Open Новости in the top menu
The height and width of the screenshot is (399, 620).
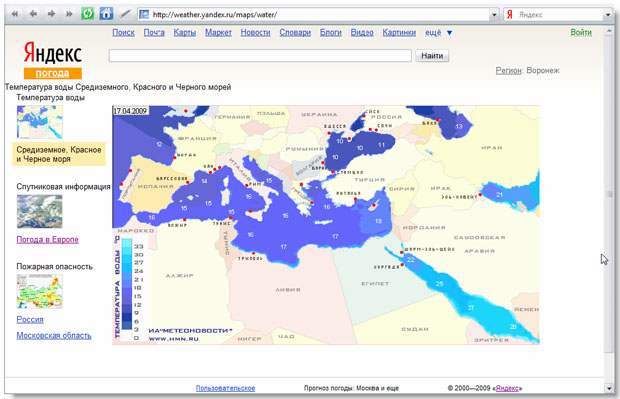pyautogui.click(x=255, y=33)
